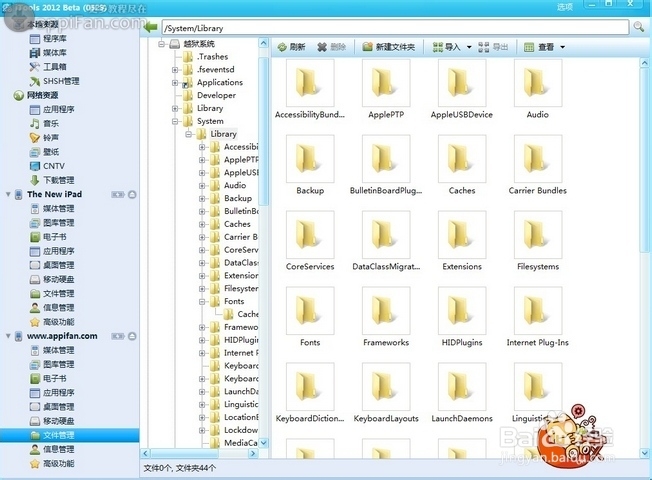652x480 pixels.
Task: Open 音乐 music item
Action: click(44, 124)
